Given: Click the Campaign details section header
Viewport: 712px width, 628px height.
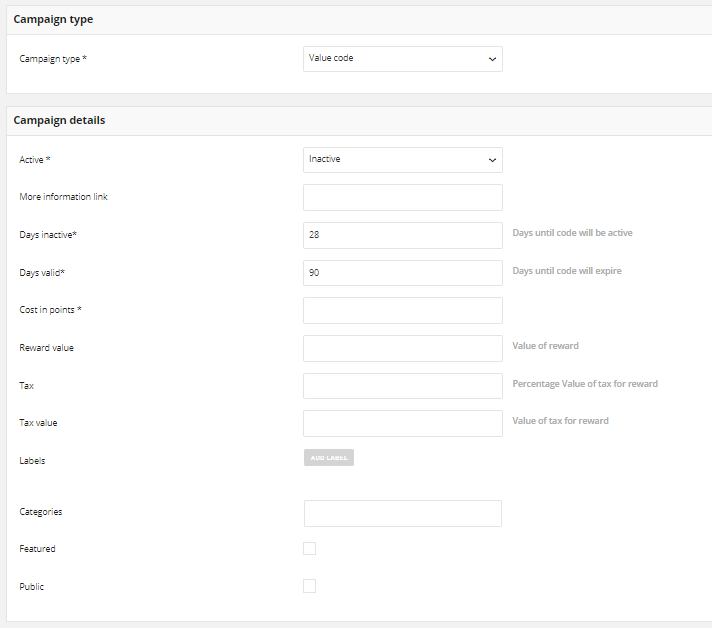Looking at the screenshot, I should click(59, 120).
